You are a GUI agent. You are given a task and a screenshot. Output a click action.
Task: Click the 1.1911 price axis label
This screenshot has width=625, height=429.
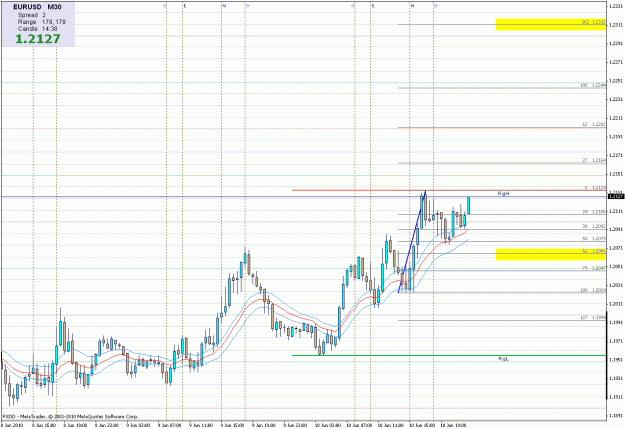pos(615,397)
